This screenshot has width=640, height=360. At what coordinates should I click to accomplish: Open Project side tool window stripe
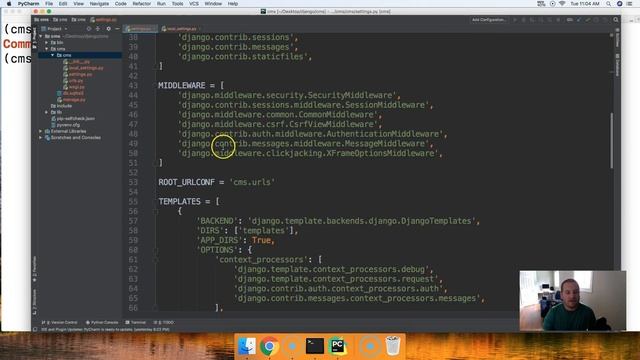[35, 38]
